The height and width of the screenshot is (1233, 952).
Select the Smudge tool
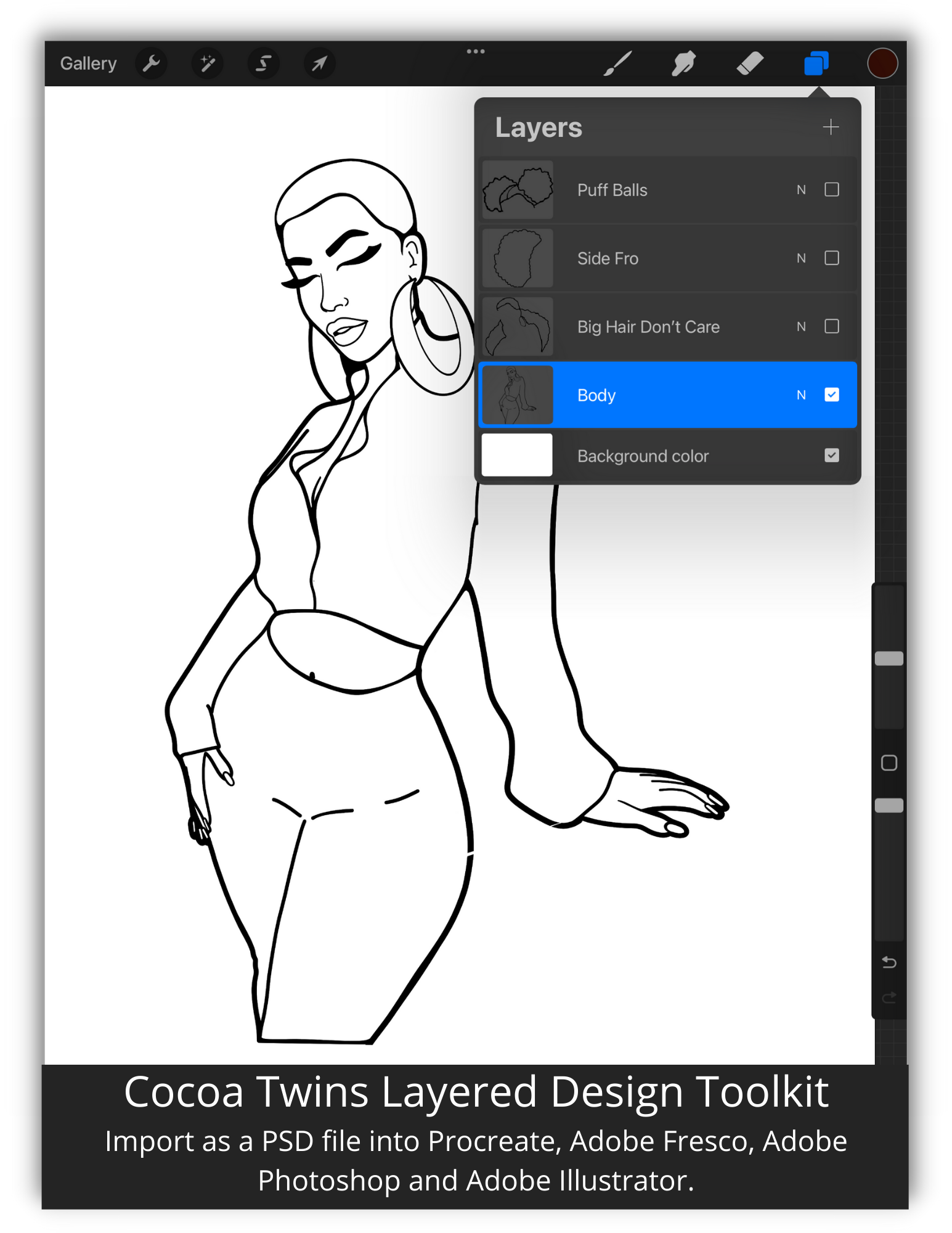683,63
